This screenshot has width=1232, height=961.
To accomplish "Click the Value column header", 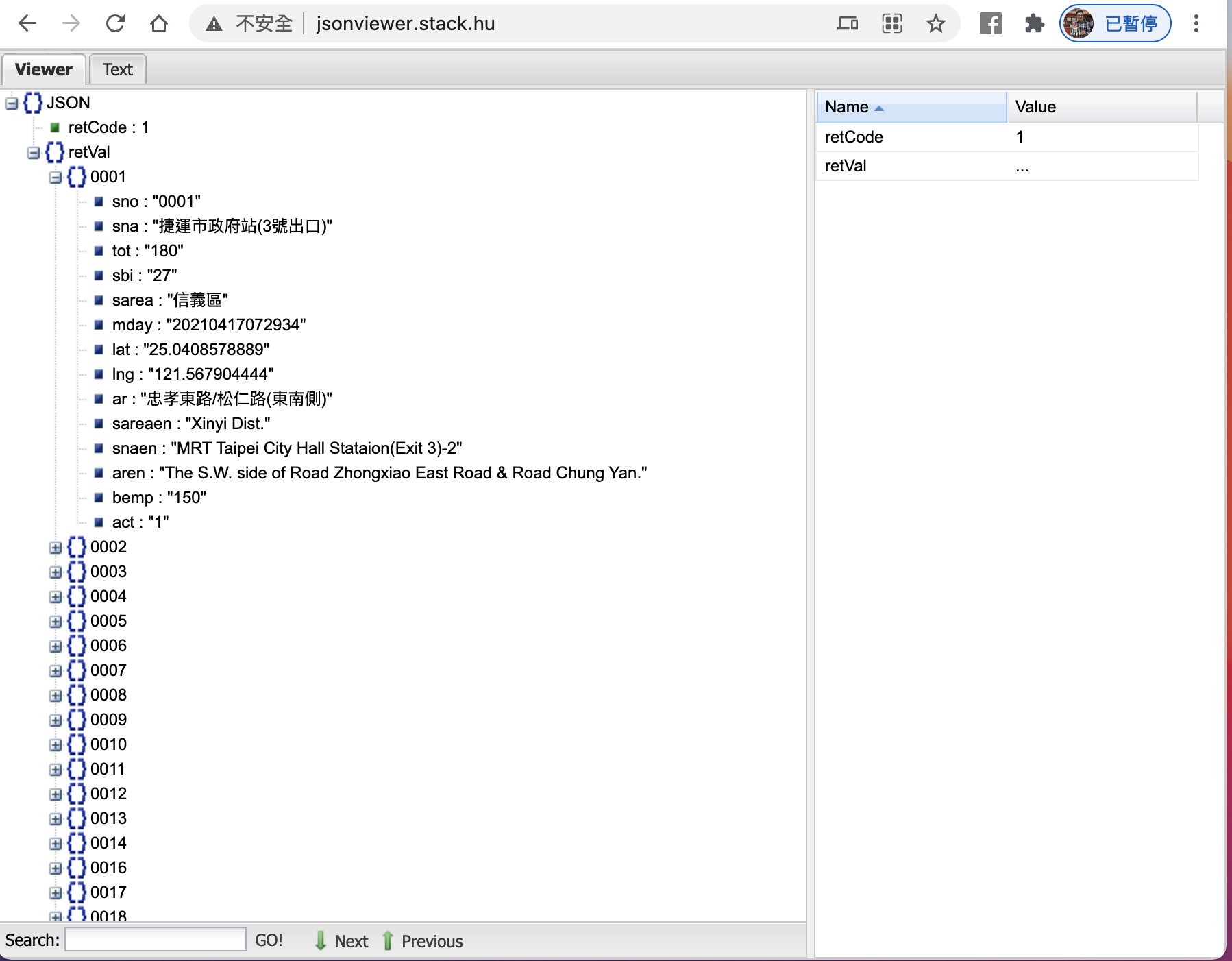I will [x=1102, y=107].
